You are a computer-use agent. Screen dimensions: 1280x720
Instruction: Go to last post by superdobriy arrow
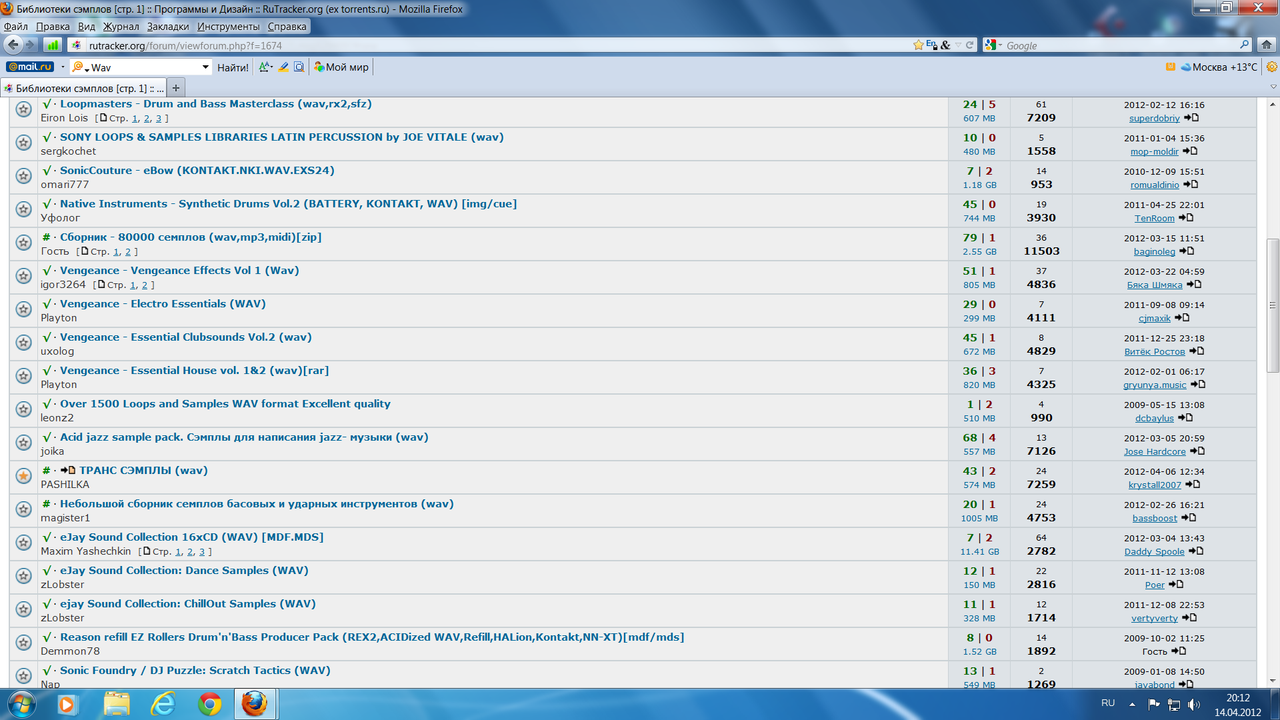(1191, 118)
